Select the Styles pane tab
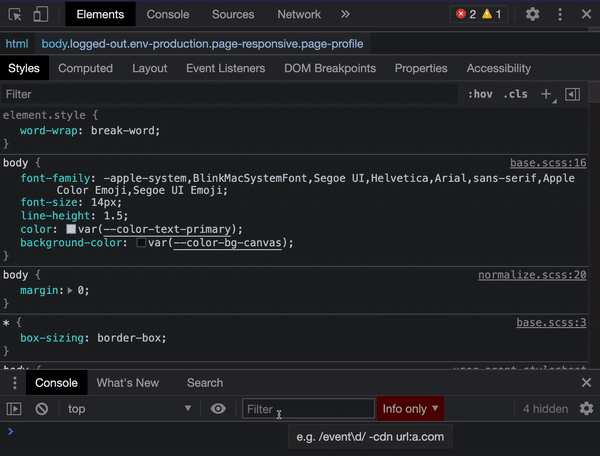 24,68
